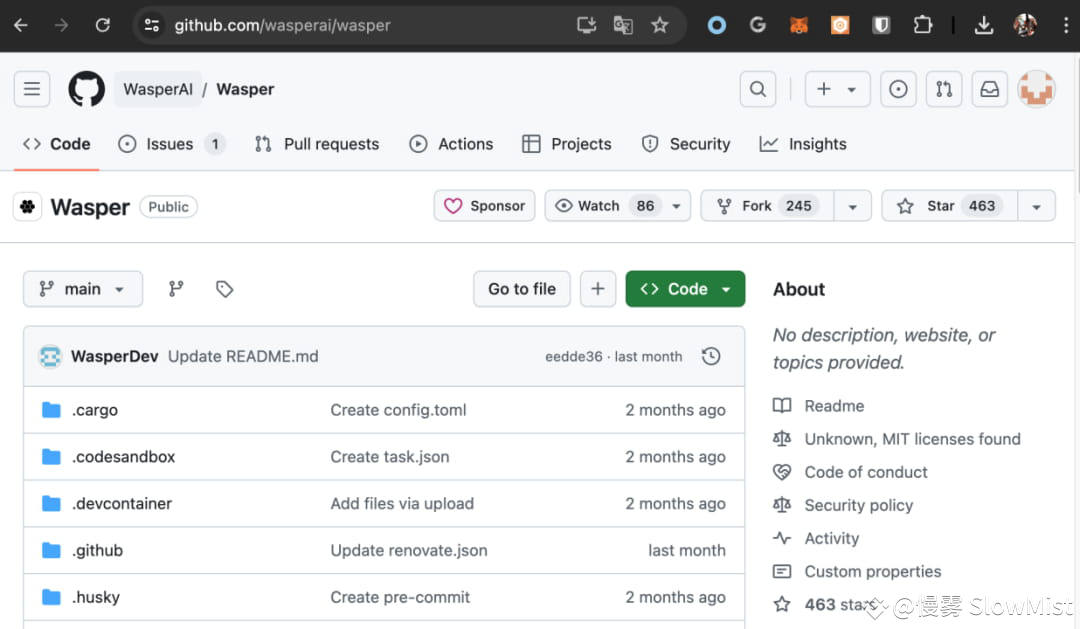Click the browser forward arrow
1080x629 pixels.
click(61, 25)
